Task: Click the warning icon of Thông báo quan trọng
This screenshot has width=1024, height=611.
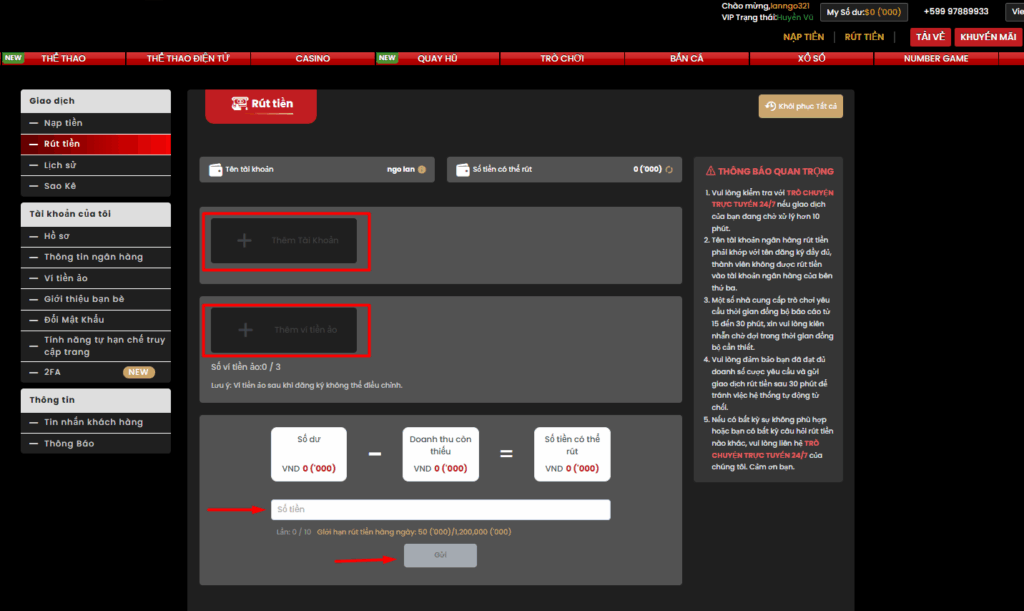Action: pos(711,171)
